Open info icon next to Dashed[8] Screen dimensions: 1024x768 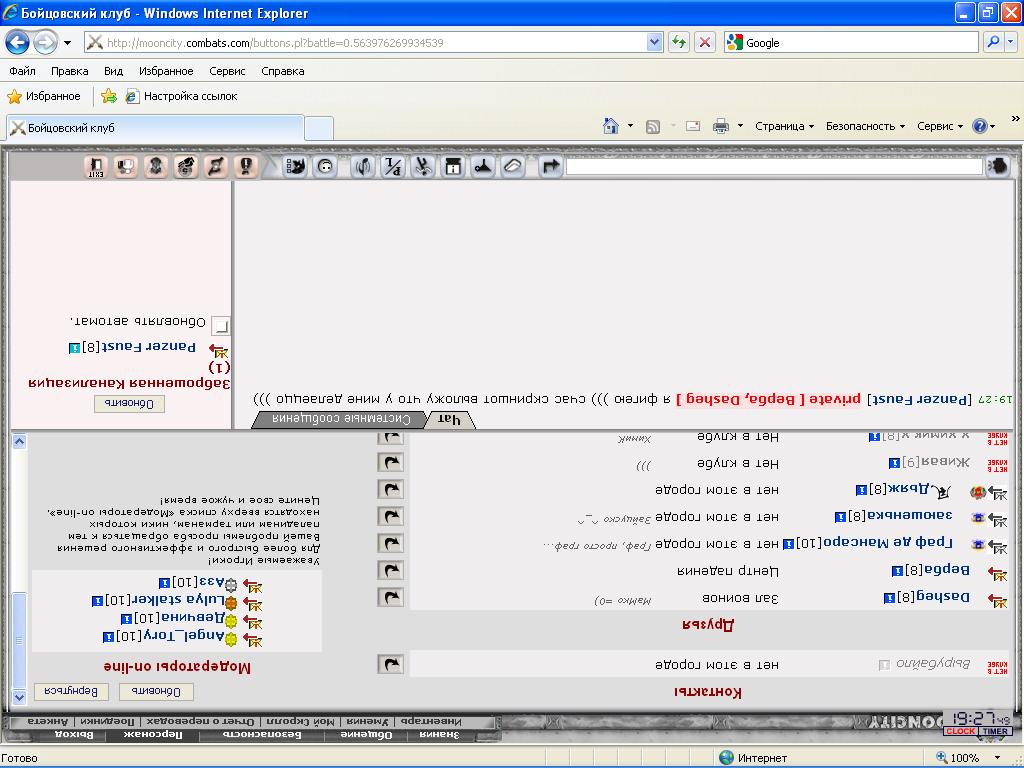(x=889, y=598)
